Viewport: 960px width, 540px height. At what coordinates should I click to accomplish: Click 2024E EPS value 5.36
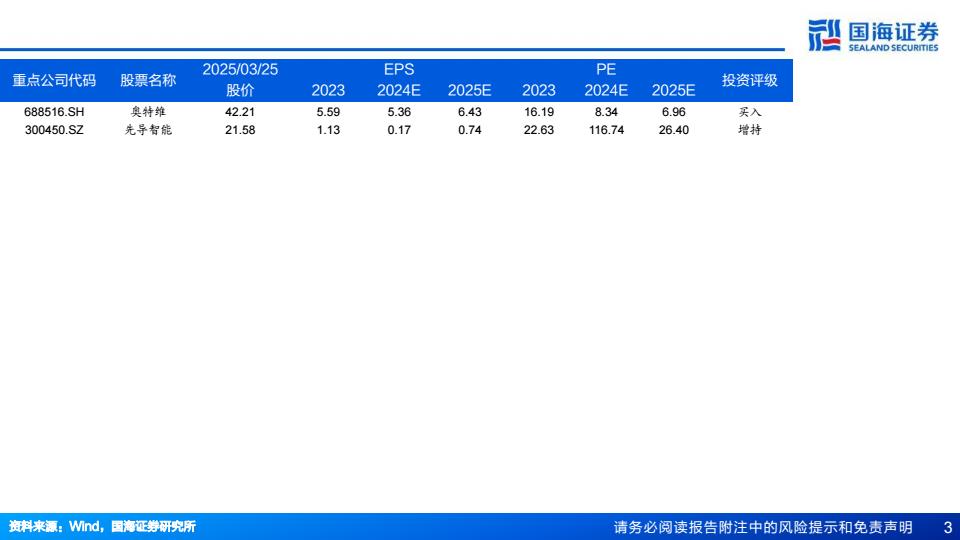pos(399,112)
